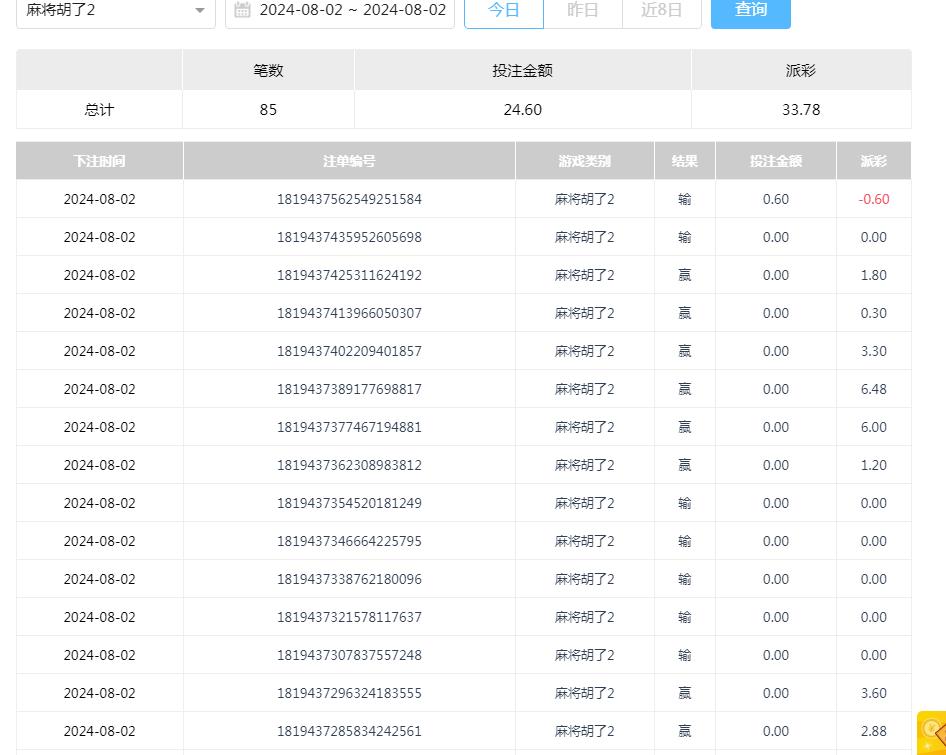Click the 笔数 header cell
Viewport: 946px width, 755px height.
(x=267, y=70)
